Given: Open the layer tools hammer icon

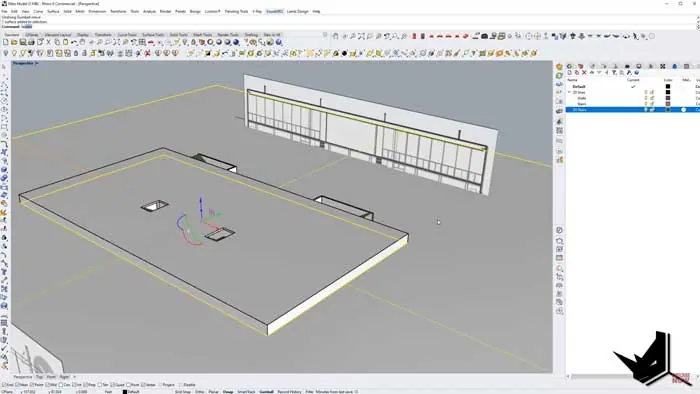Looking at the screenshot, I should click(x=629, y=72).
